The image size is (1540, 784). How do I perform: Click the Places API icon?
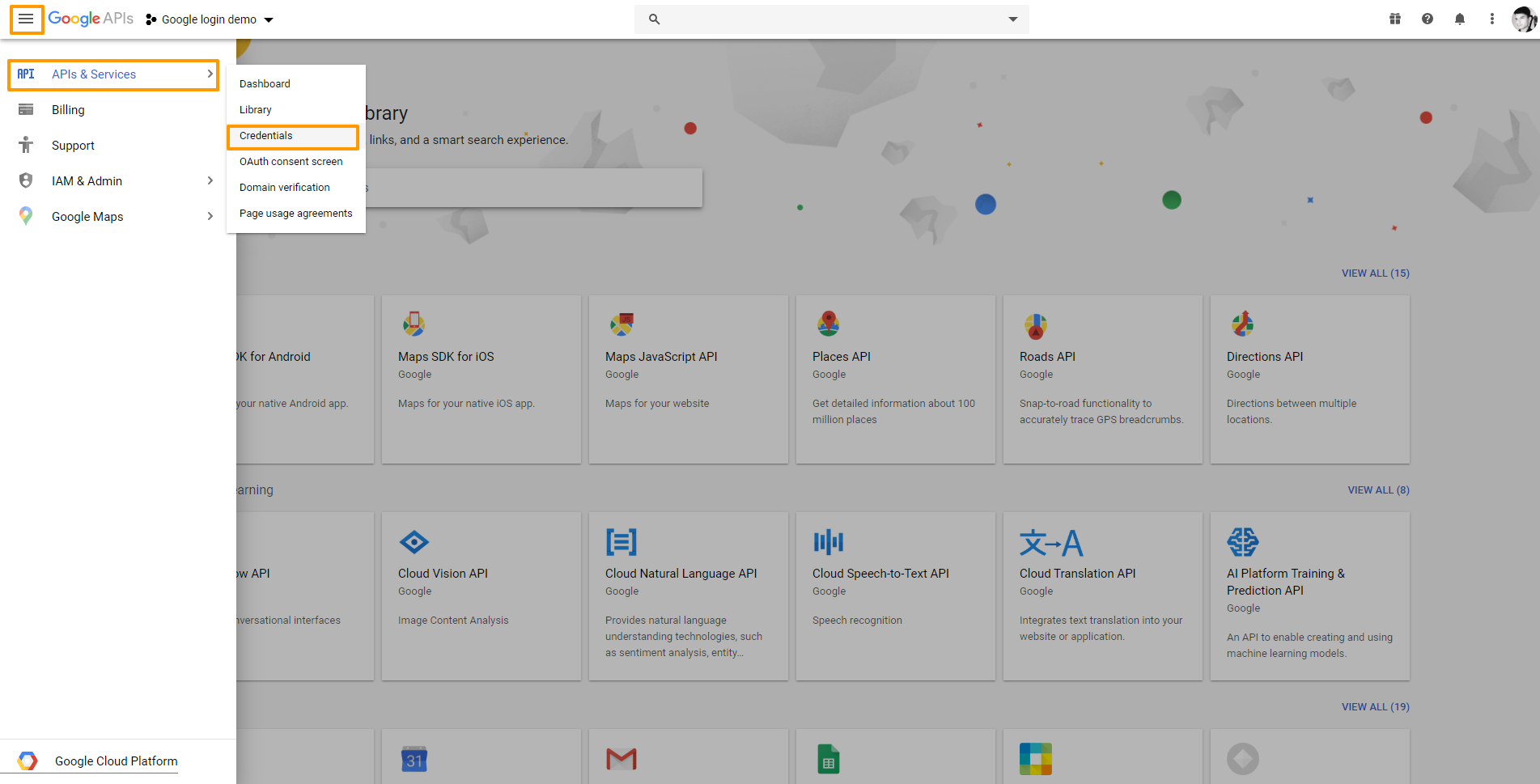(x=828, y=324)
